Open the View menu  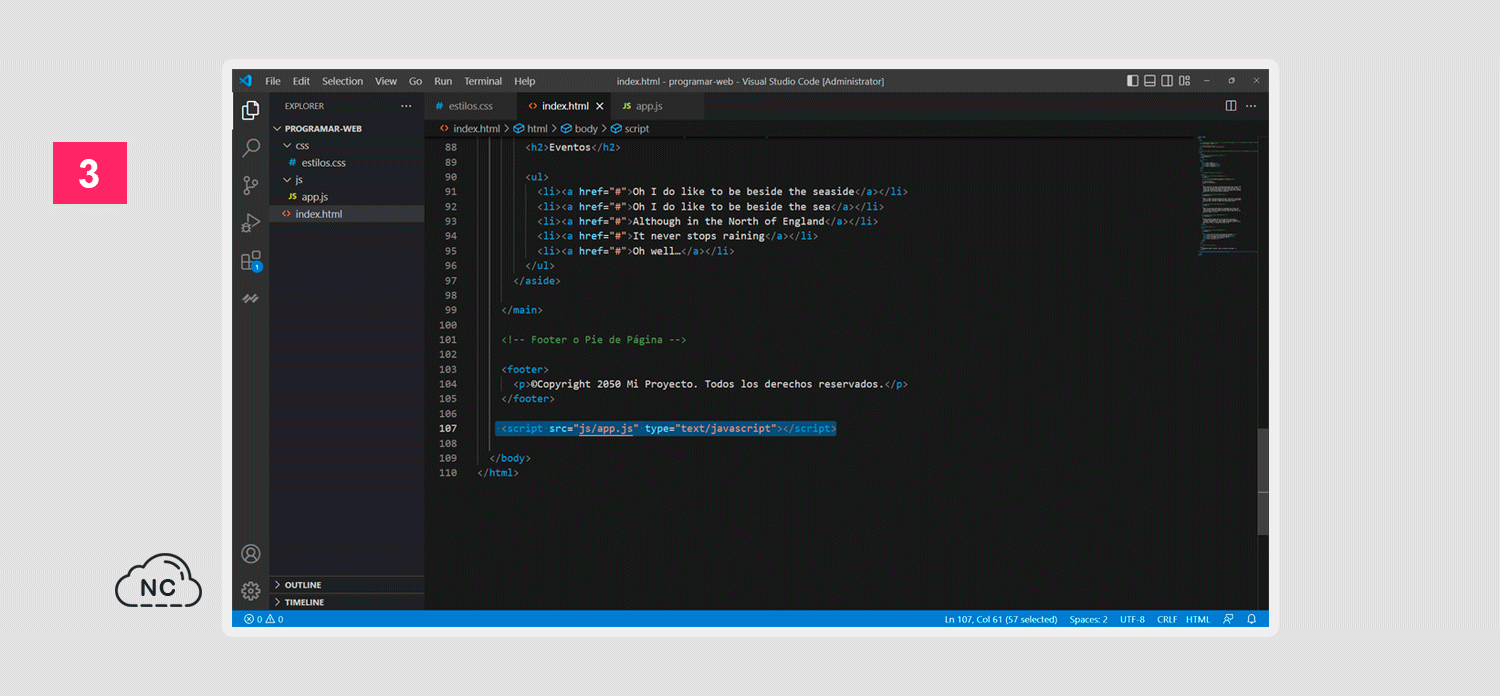point(386,81)
